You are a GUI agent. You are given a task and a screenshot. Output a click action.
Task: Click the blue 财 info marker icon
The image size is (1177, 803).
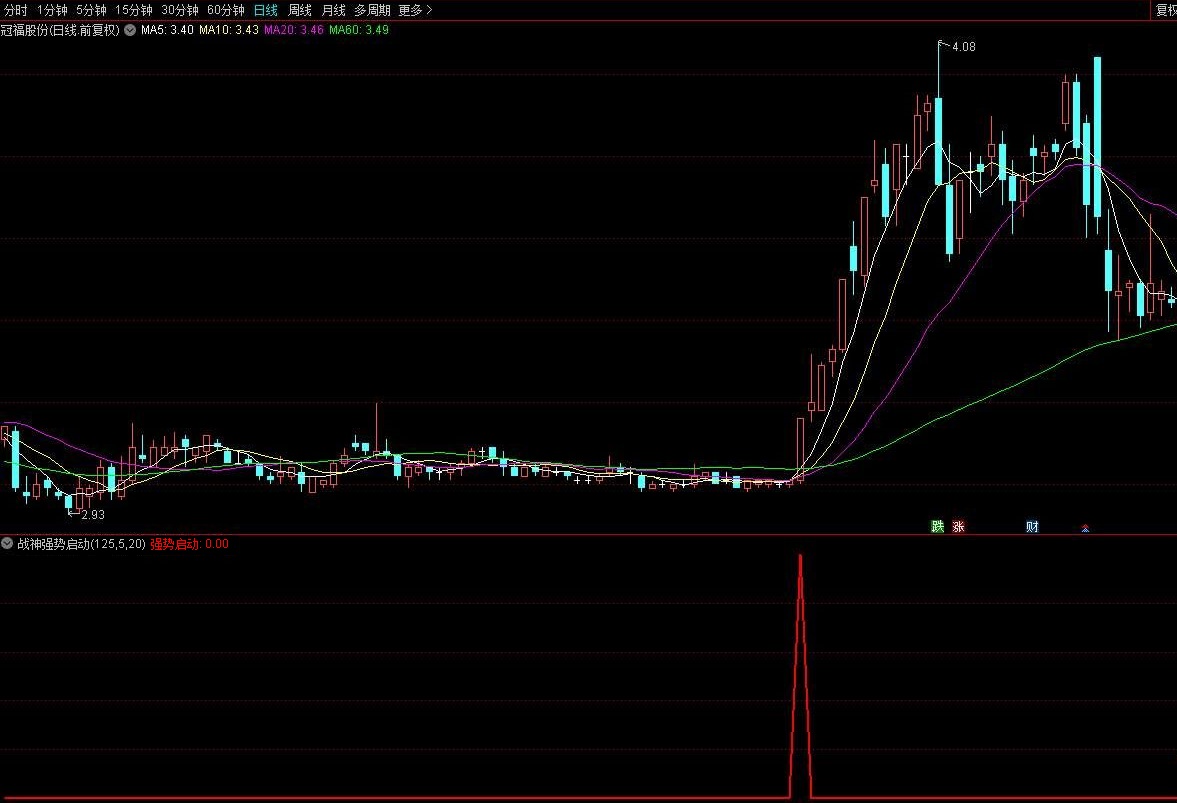click(x=1032, y=527)
